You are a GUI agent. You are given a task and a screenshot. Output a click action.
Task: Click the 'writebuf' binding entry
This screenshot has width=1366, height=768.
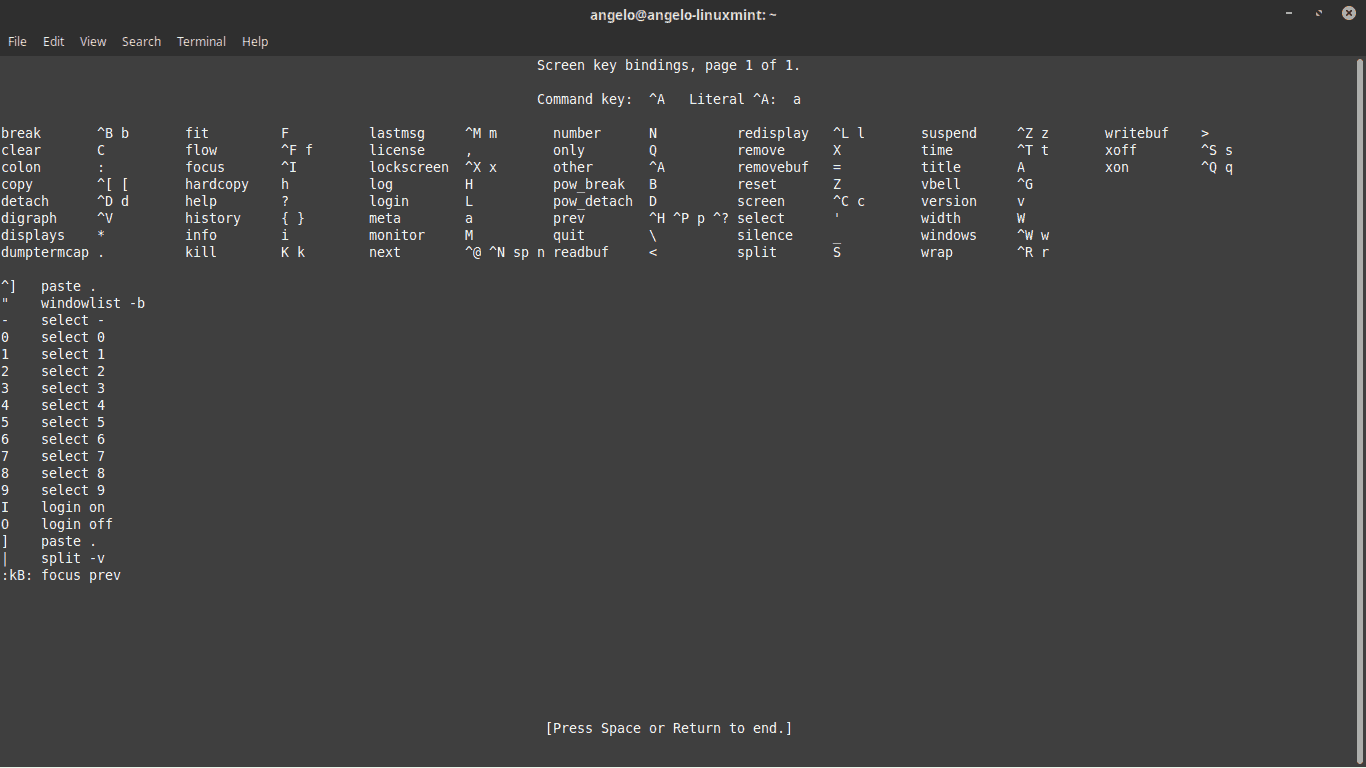[x=1136, y=132]
